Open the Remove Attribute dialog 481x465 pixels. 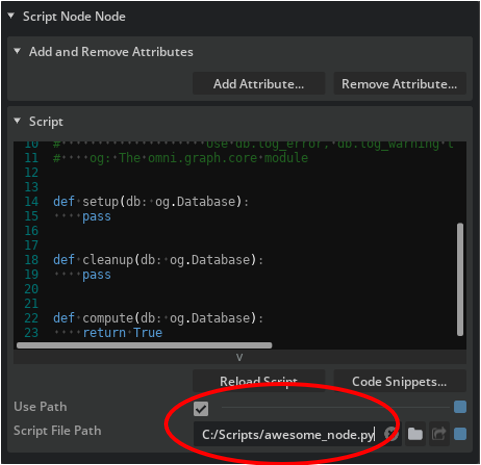point(399,84)
